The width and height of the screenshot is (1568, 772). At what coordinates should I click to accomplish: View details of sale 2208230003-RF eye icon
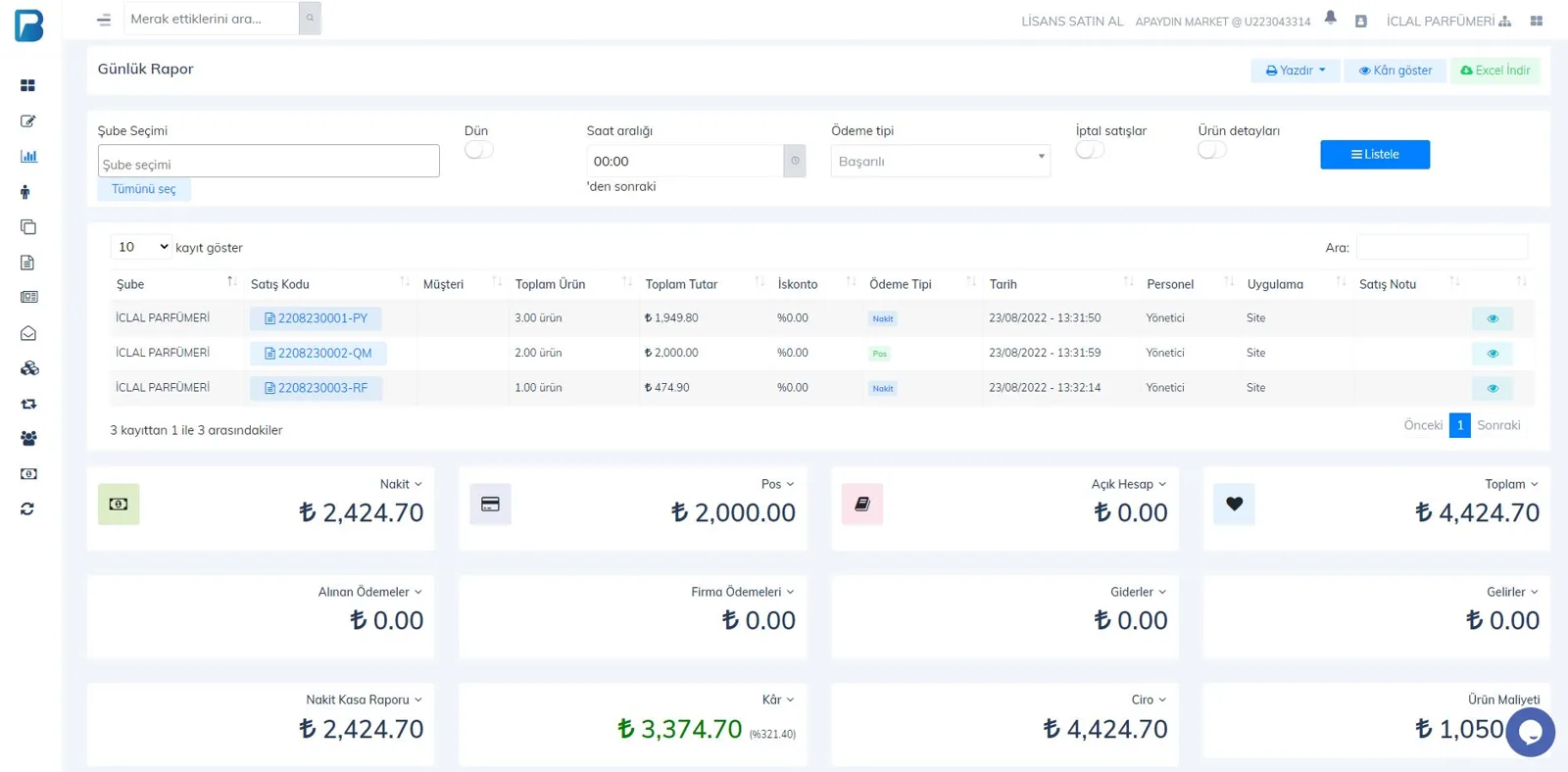pyautogui.click(x=1493, y=389)
